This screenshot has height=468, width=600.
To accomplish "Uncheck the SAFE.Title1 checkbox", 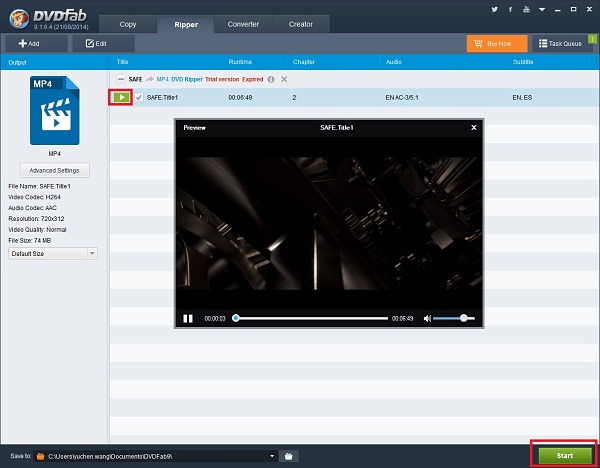I will 139,97.
